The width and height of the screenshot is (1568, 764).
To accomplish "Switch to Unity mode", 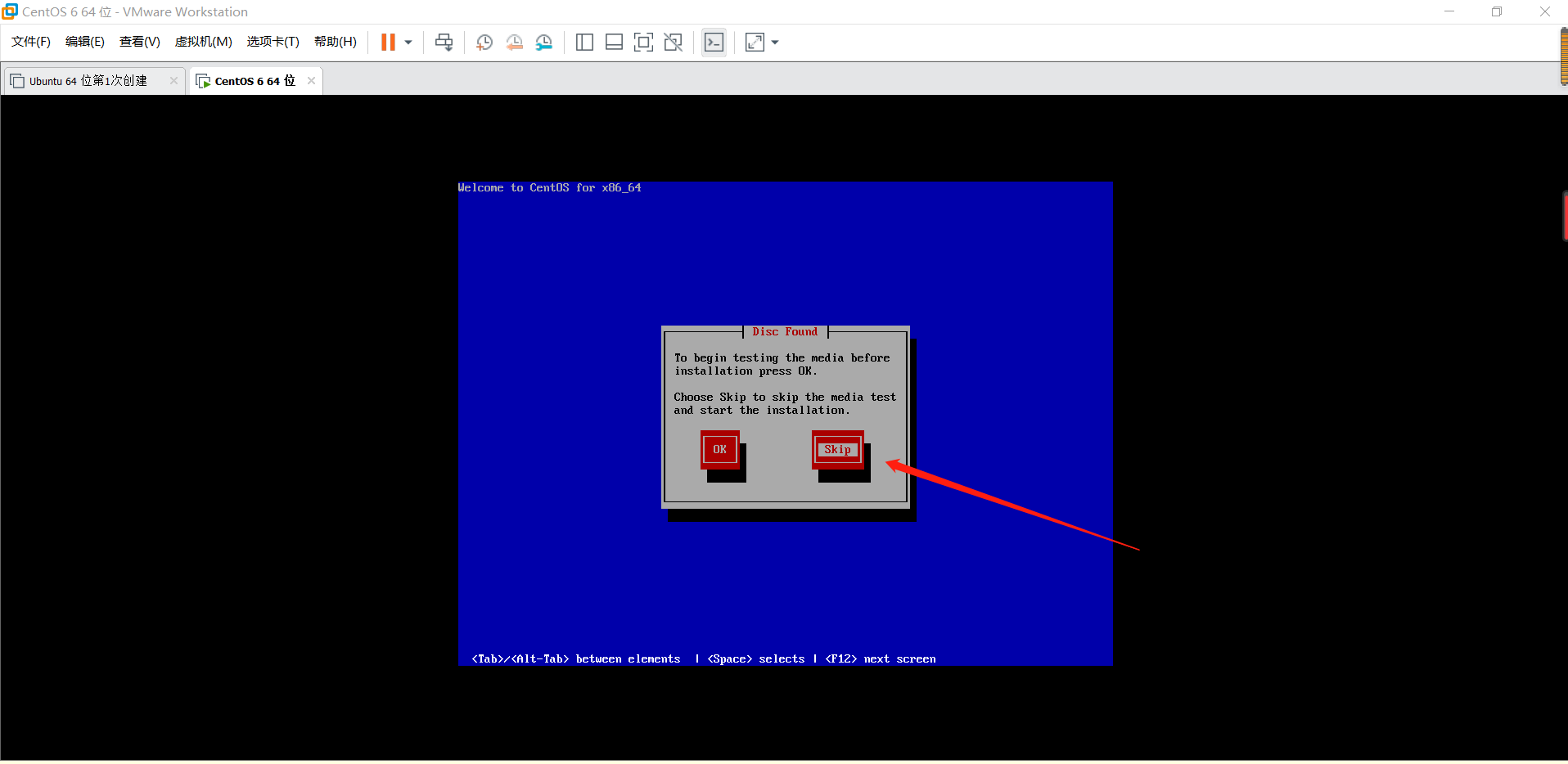I will coord(674,43).
